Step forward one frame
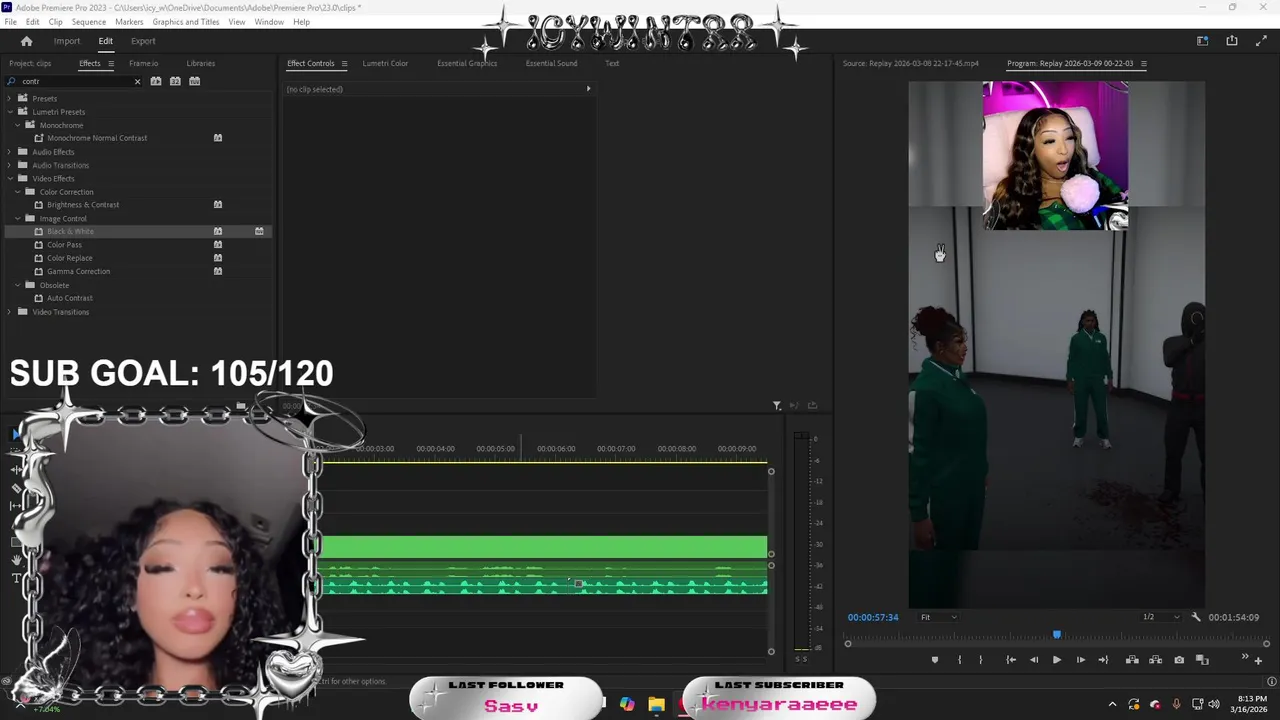 pos(1080,660)
